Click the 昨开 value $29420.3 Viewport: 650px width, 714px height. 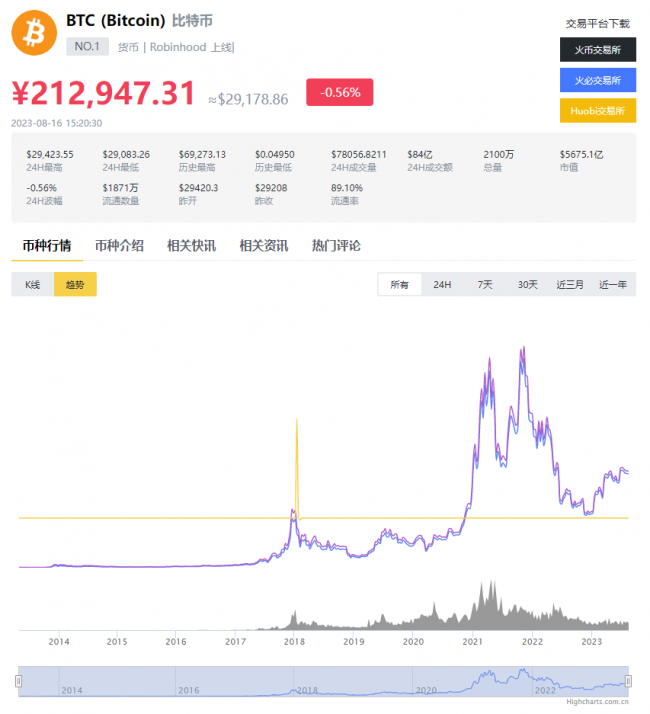(198, 188)
